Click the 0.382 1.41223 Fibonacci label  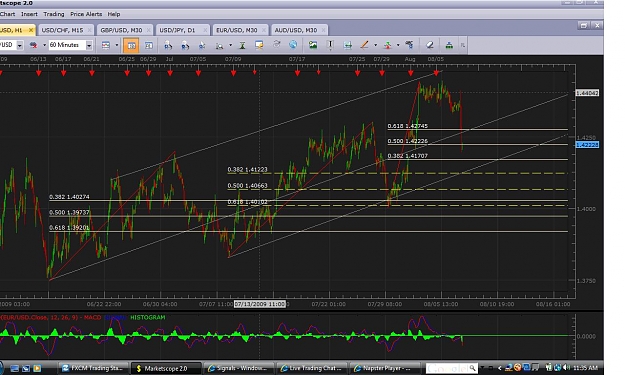248,169
